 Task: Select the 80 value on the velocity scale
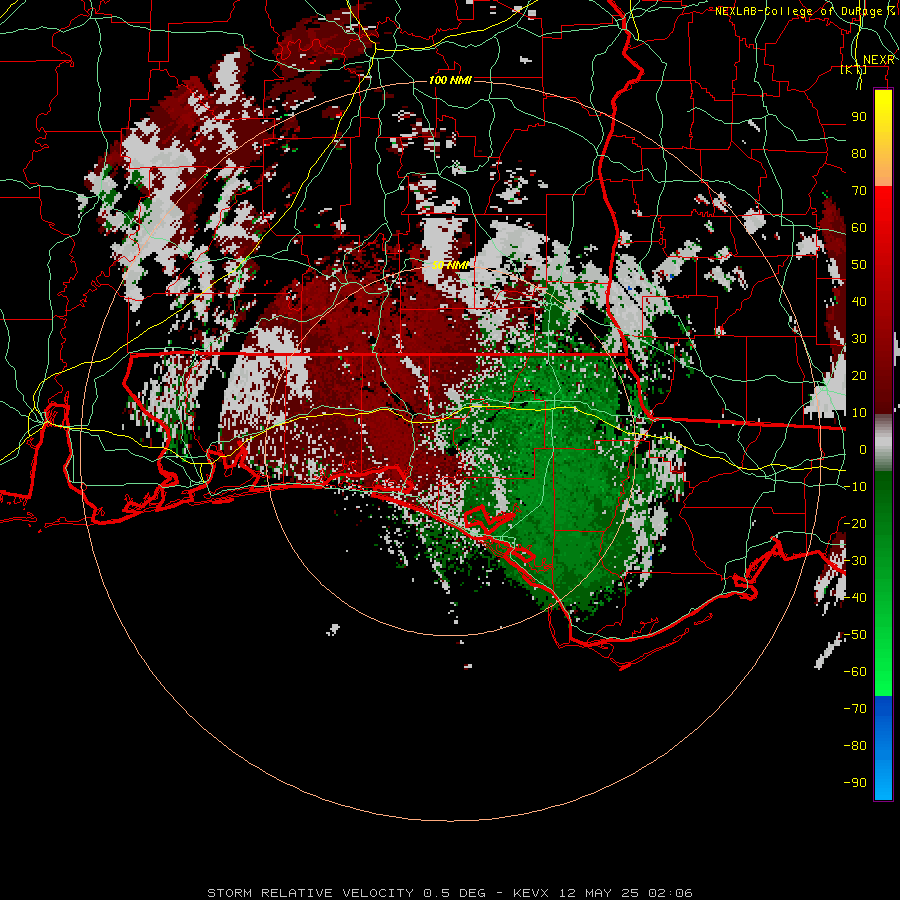859,153
